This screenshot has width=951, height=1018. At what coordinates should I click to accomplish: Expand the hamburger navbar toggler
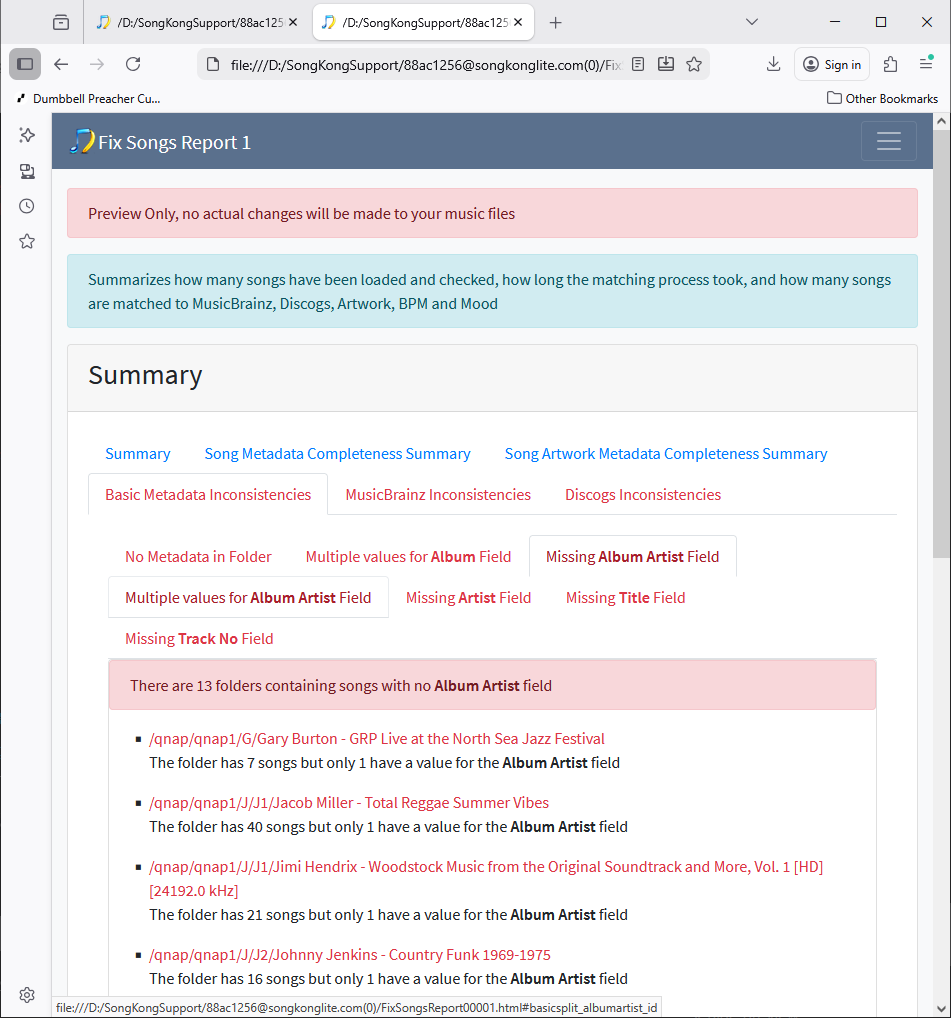point(888,141)
